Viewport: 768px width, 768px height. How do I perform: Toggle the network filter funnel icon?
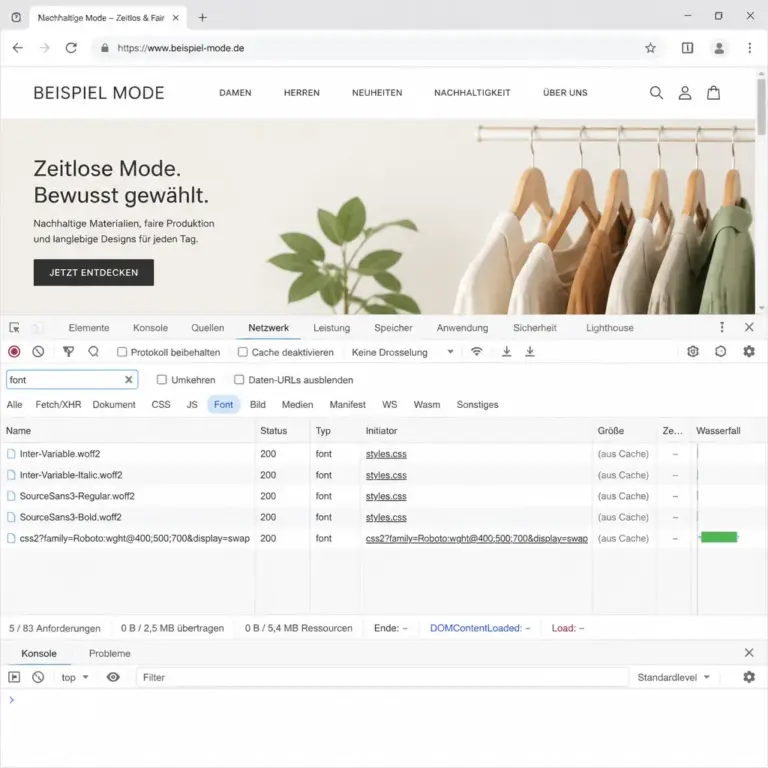click(x=69, y=352)
